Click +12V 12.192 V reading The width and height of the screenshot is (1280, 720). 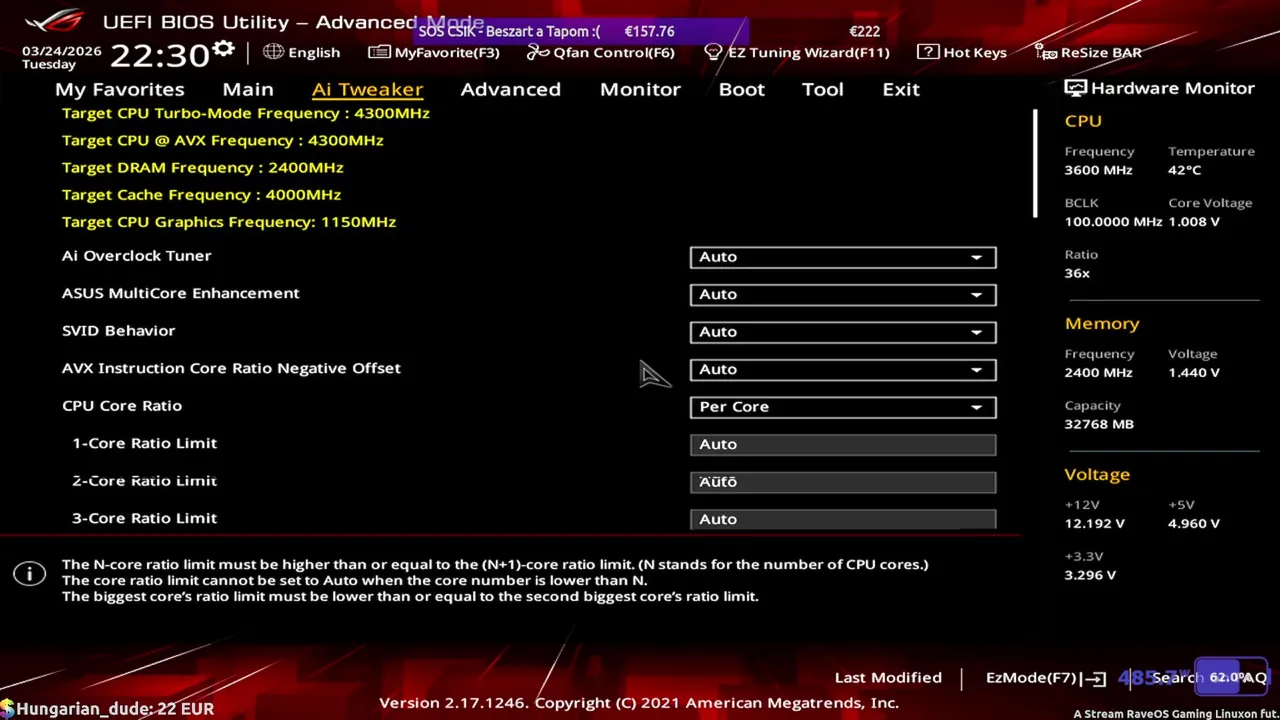pyautogui.click(x=1094, y=523)
